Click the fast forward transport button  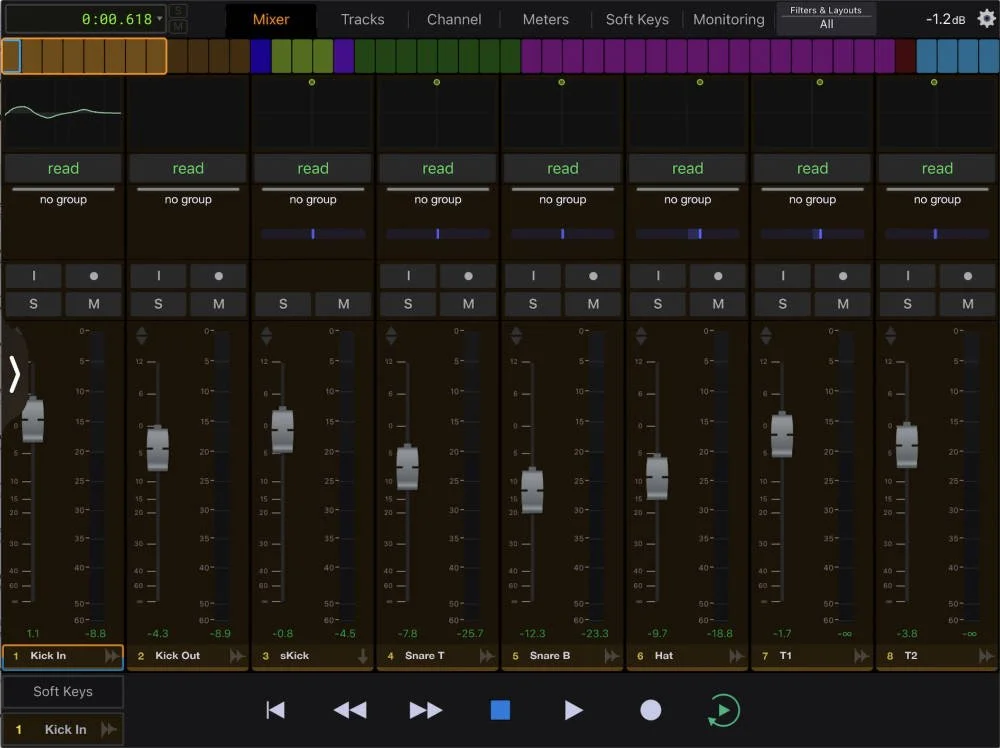point(425,710)
